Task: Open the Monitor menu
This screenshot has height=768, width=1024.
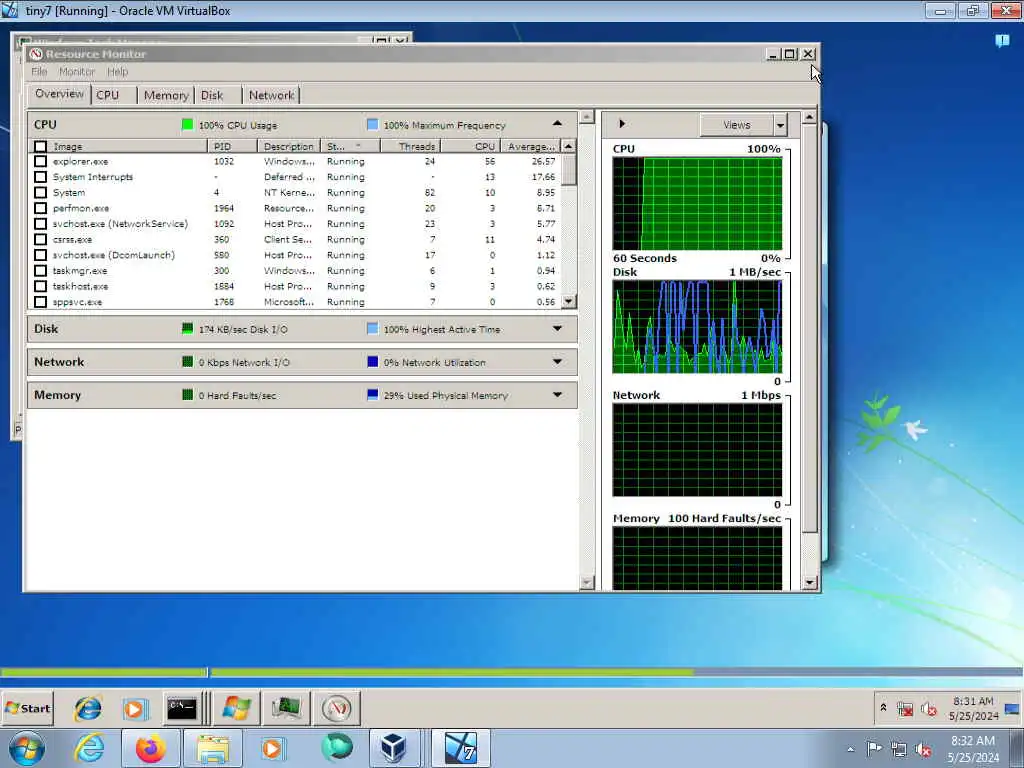Action: 77,71
